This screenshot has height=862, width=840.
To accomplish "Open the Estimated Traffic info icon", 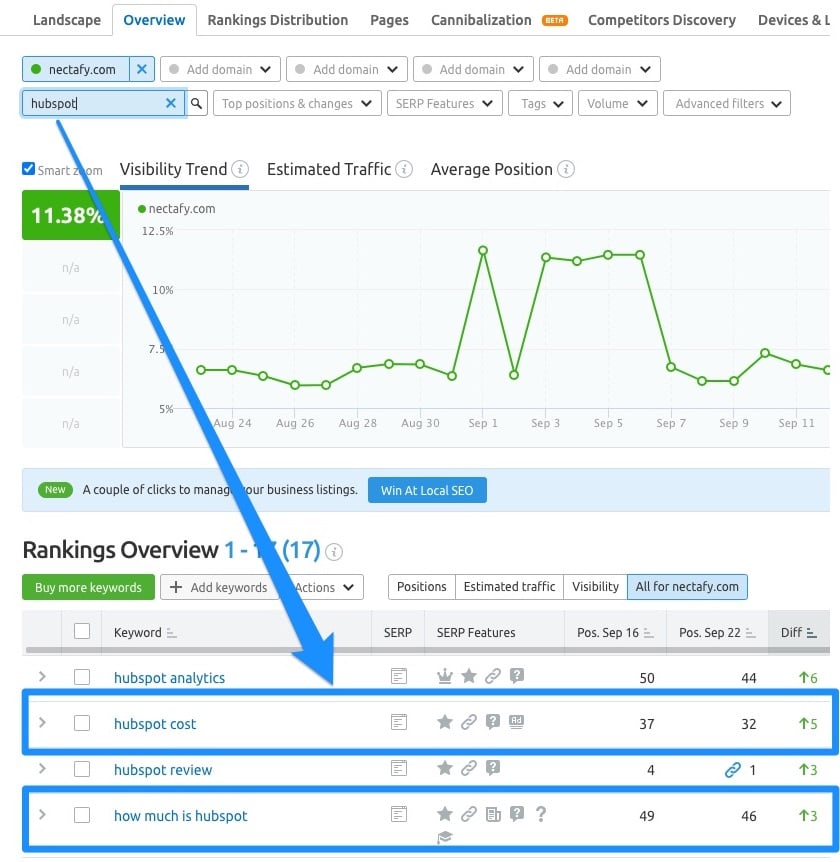I will [404, 169].
